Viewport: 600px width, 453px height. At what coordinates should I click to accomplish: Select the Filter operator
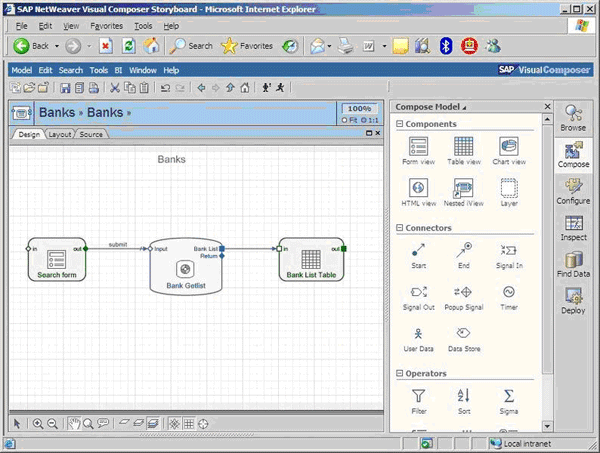418,402
